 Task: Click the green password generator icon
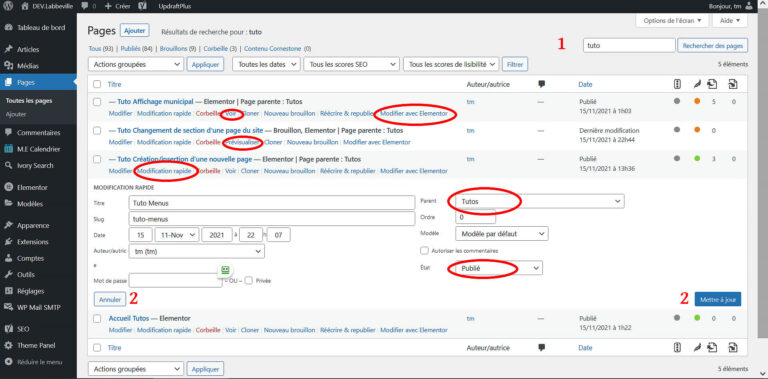pos(225,270)
